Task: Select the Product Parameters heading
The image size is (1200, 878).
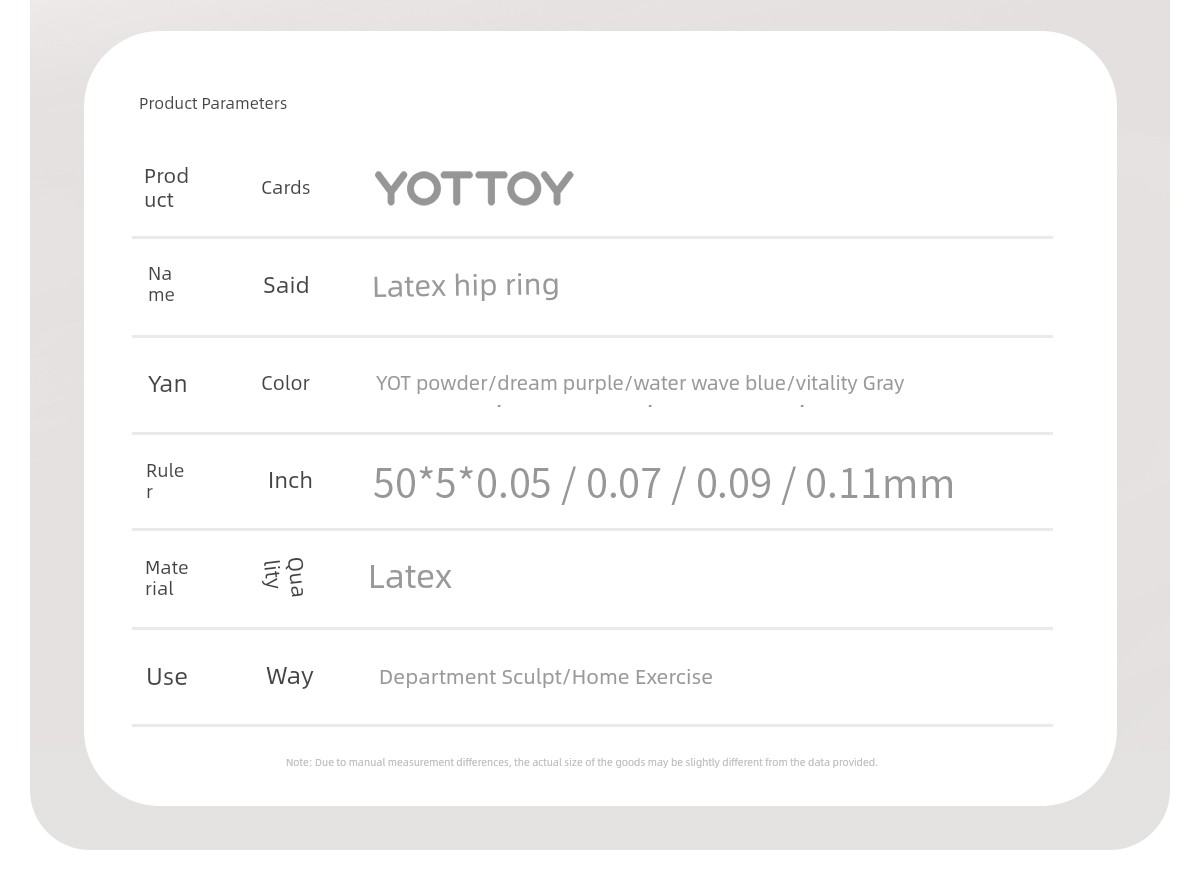Action: click(213, 103)
